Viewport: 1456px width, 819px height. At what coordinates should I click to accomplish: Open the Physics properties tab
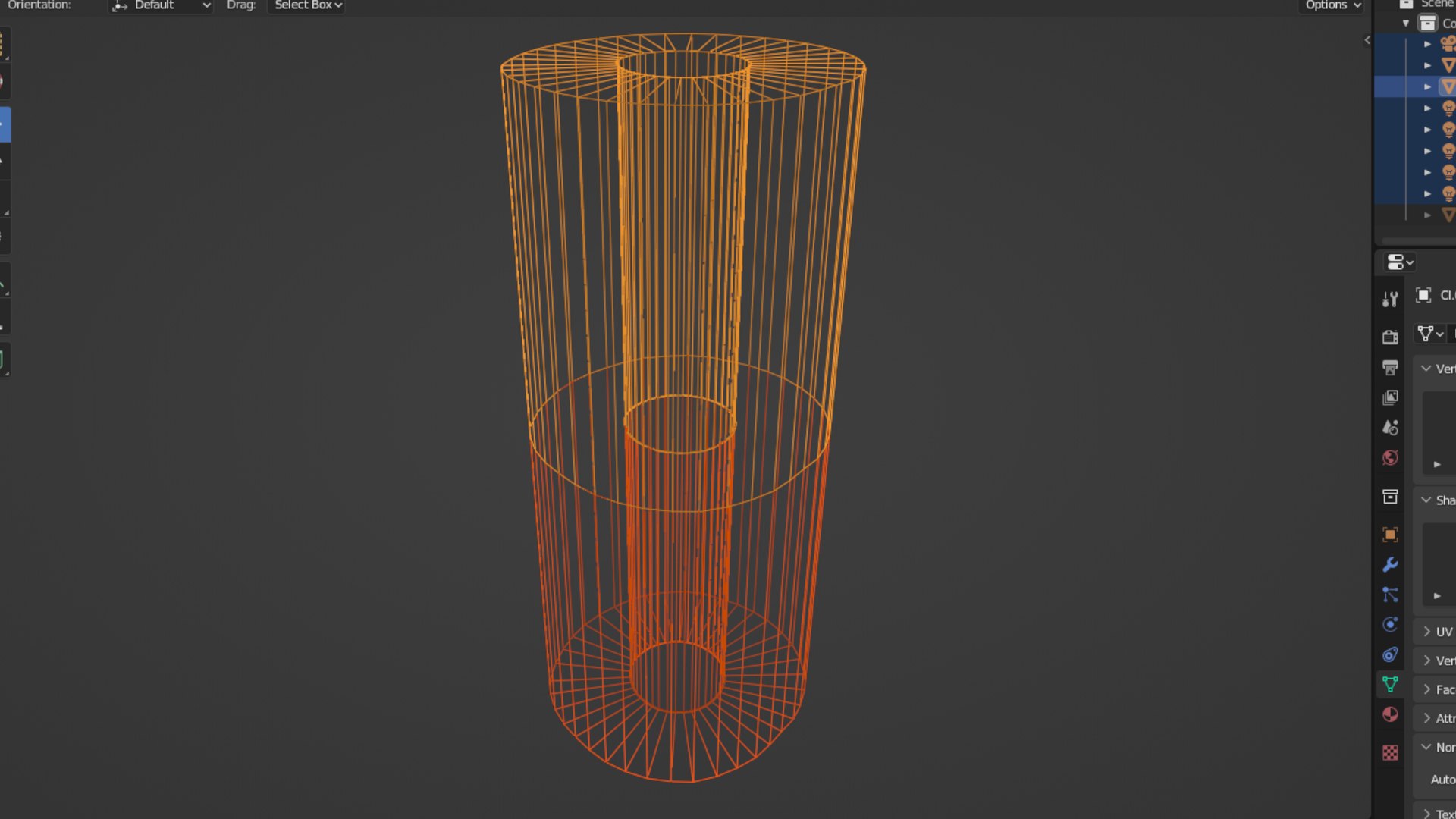[1390, 625]
